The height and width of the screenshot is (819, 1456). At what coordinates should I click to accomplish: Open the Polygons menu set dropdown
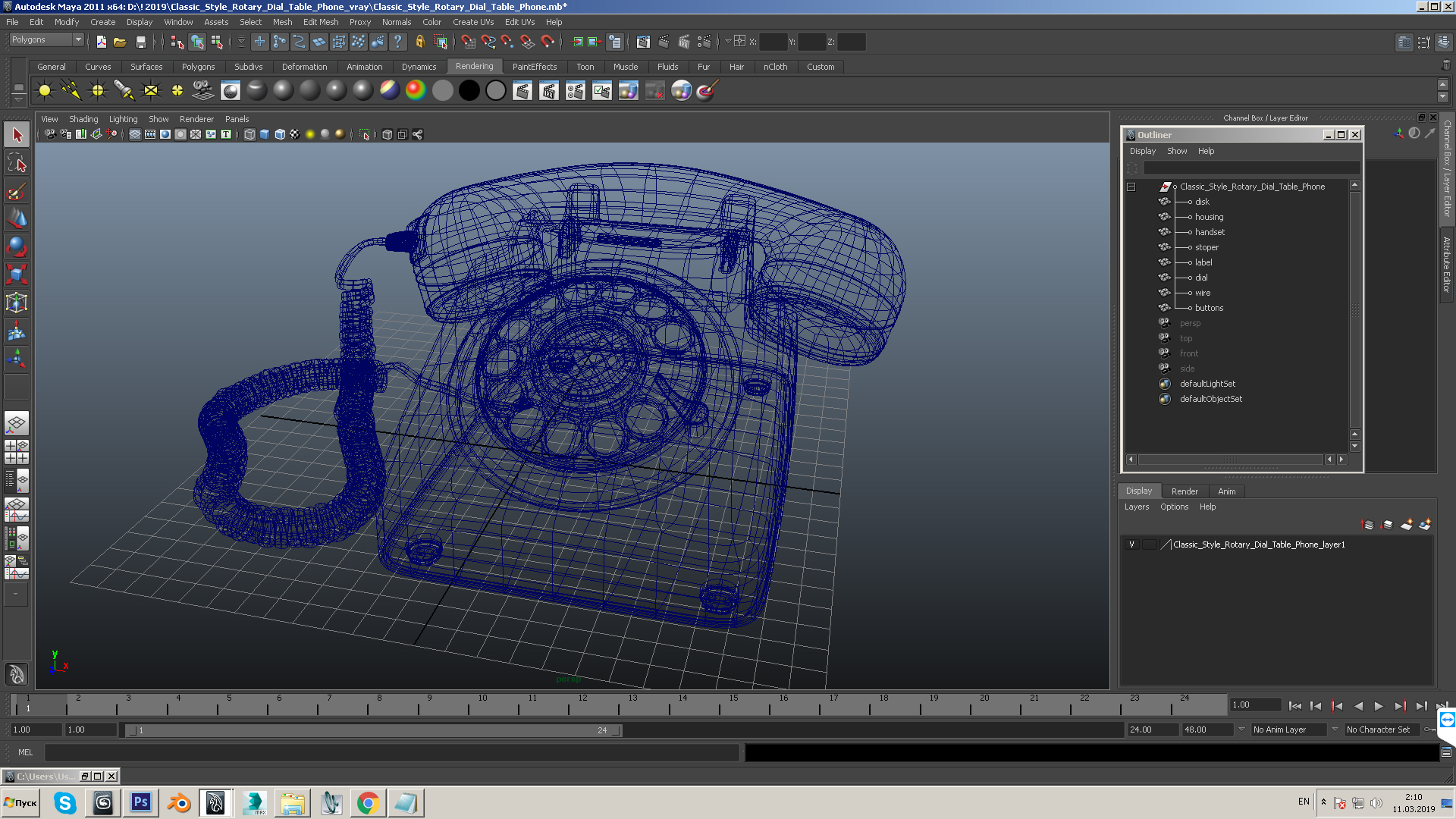[x=77, y=39]
